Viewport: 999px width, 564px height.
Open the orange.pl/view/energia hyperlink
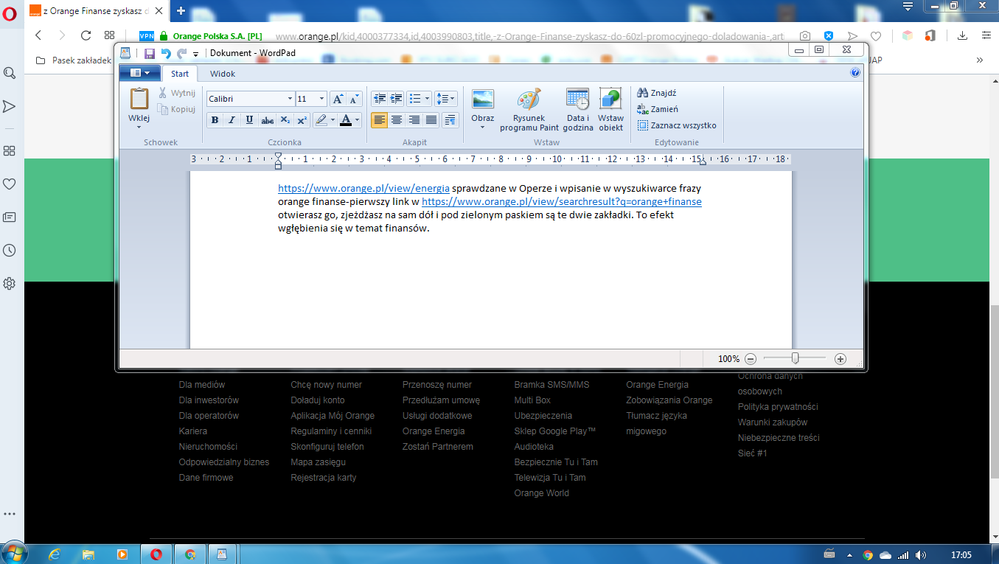363,187
